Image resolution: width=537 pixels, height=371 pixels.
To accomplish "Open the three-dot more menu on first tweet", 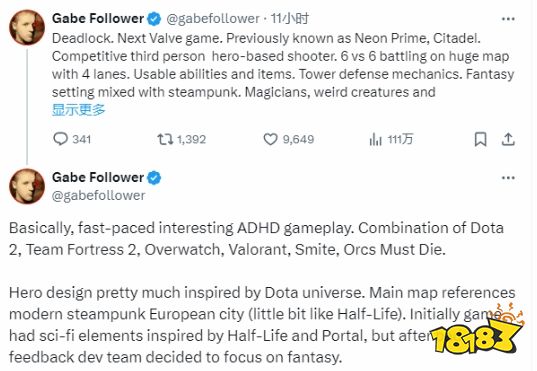I will click(508, 19).
